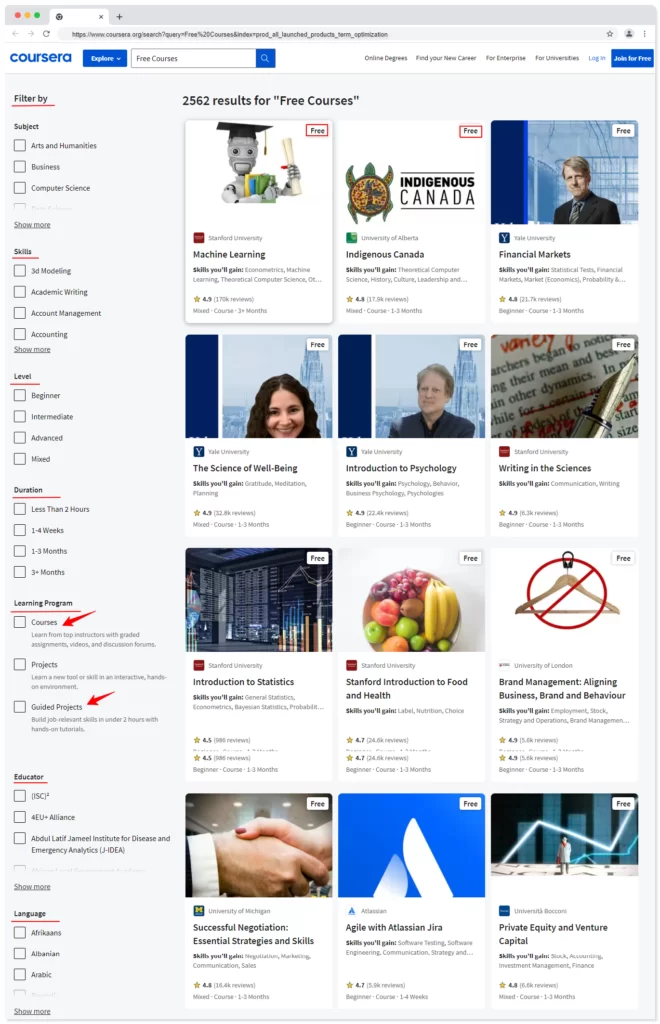Screen dimensions: 660x1024
Task: Tick the Less Than 2 Hours duration
Action: click(20, 509)
